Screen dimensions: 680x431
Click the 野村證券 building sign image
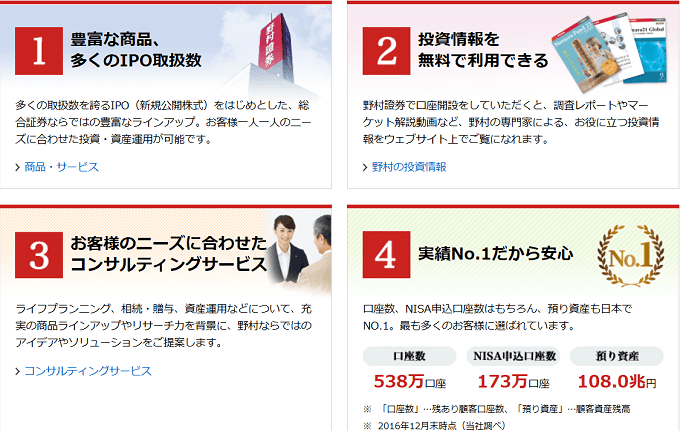click(273, 48)
